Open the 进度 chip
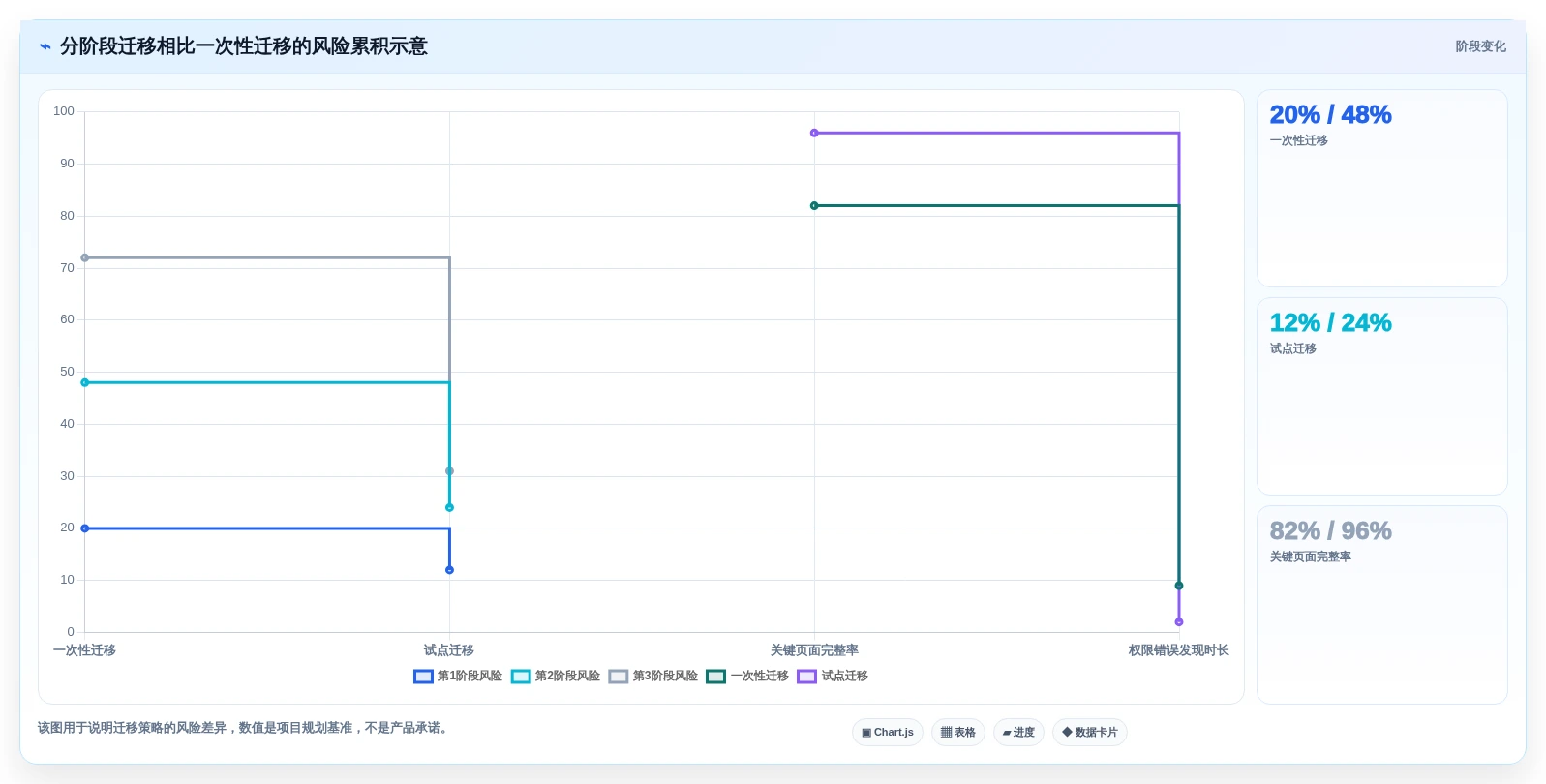 click(x=1018, y=733)
